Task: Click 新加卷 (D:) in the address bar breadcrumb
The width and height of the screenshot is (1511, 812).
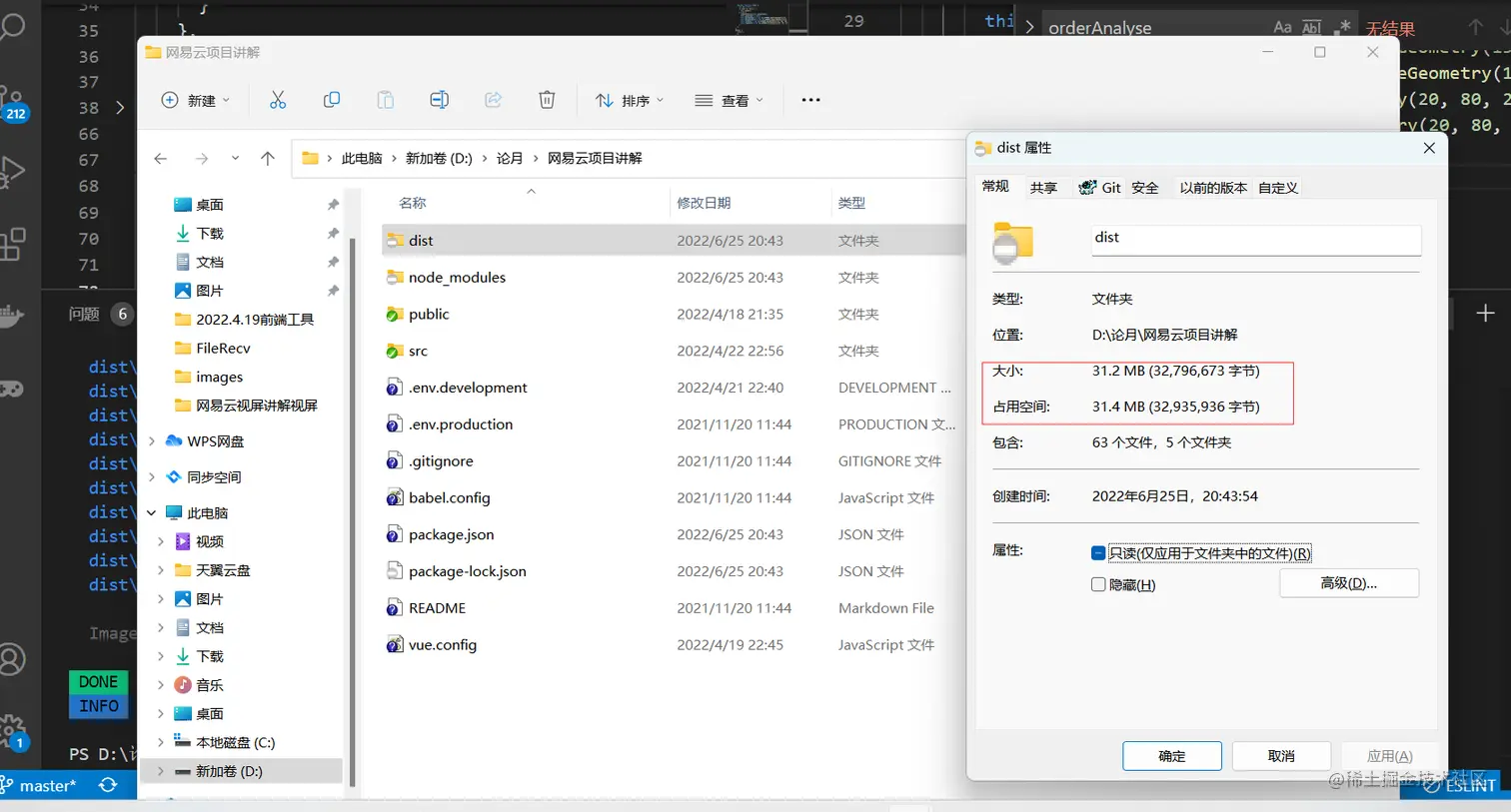Action: click(x=439, y=158)
